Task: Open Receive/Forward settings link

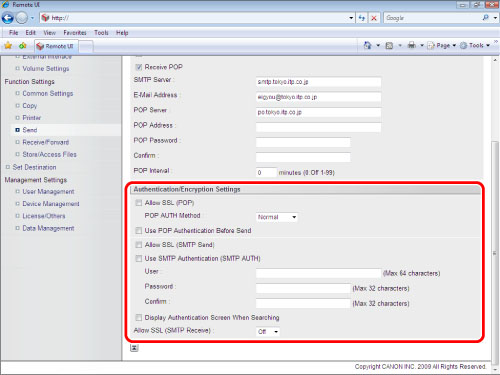Action: click(46, 142)
